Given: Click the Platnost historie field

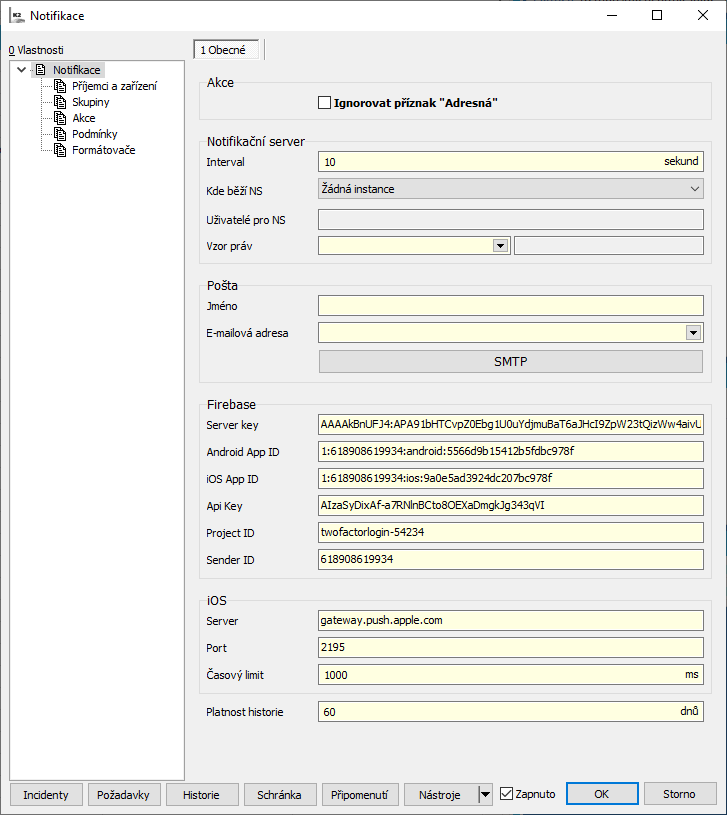Looking at the screenshot, I should (511, 712).
